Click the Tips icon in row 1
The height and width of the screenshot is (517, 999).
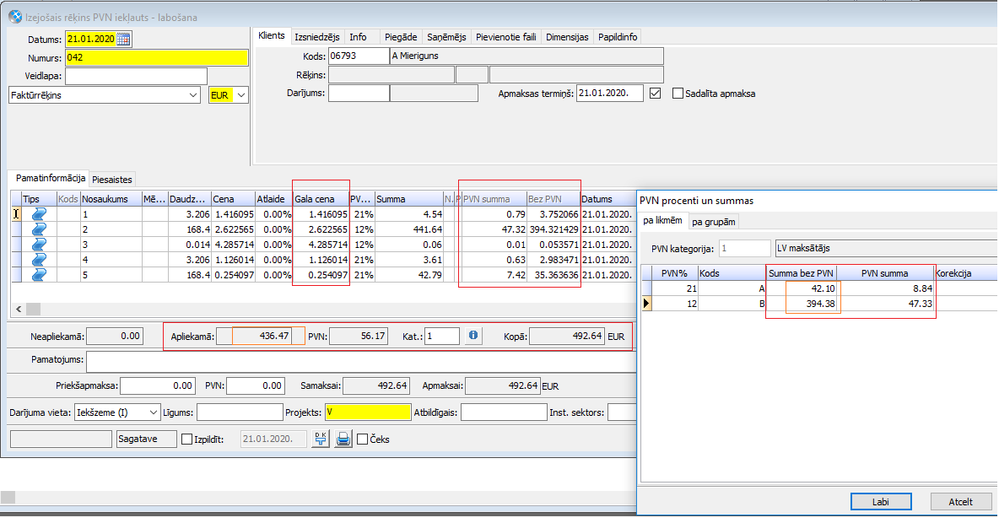41,213
